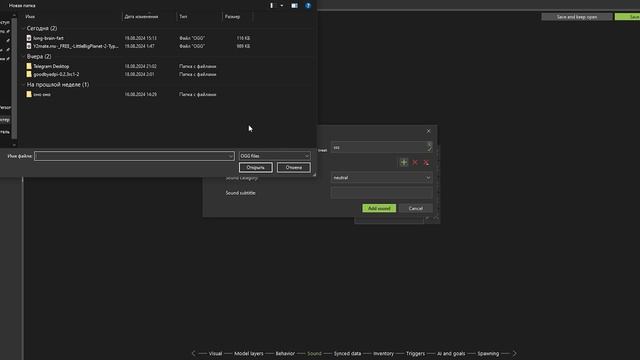Click the Отмена button
The height and width of the screenshot is (360, 640).
(x=293, y=167)
